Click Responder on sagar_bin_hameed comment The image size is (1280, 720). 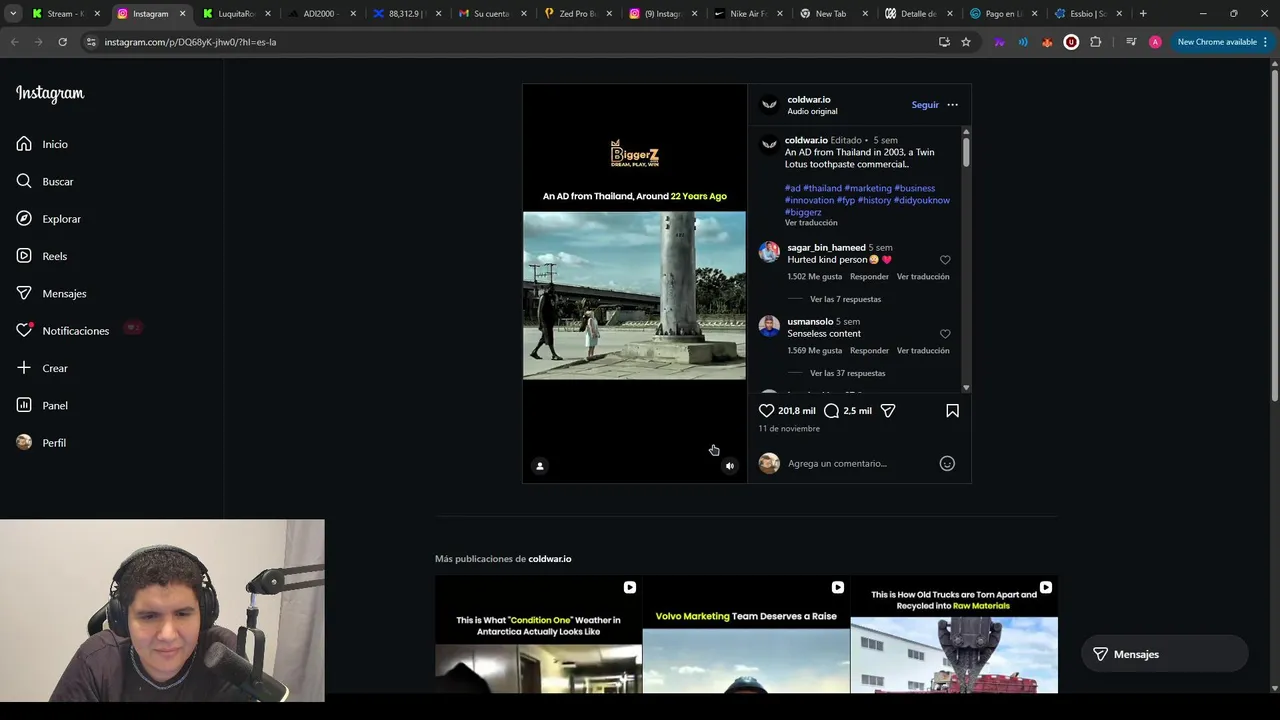[869, 277]
